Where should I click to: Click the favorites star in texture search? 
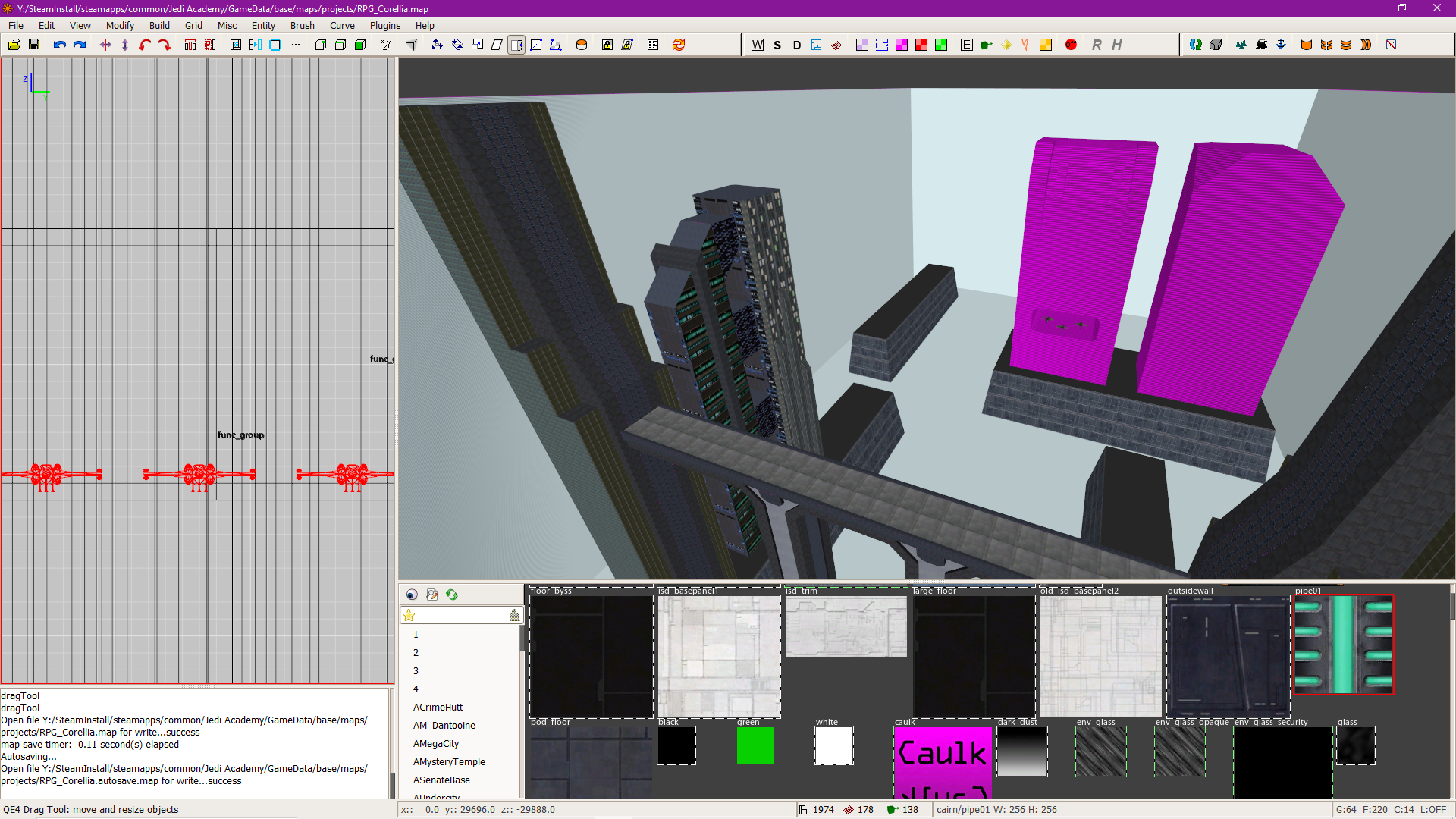[409, 615]
